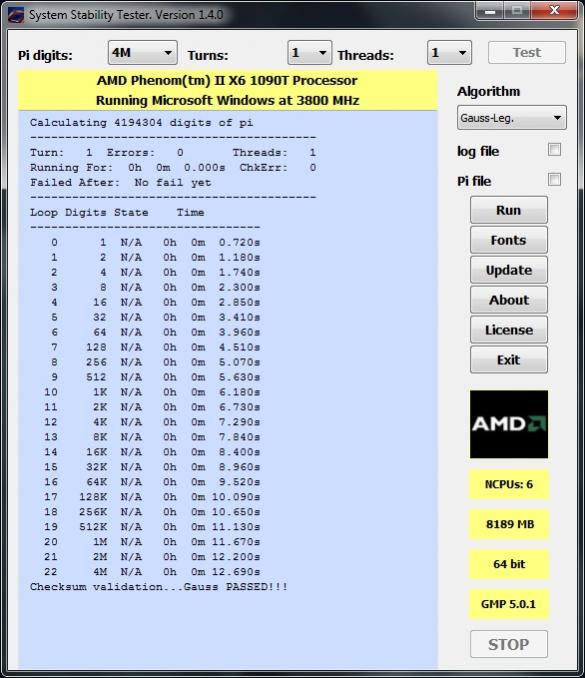Enable the log file checkbox

(554, 150)
